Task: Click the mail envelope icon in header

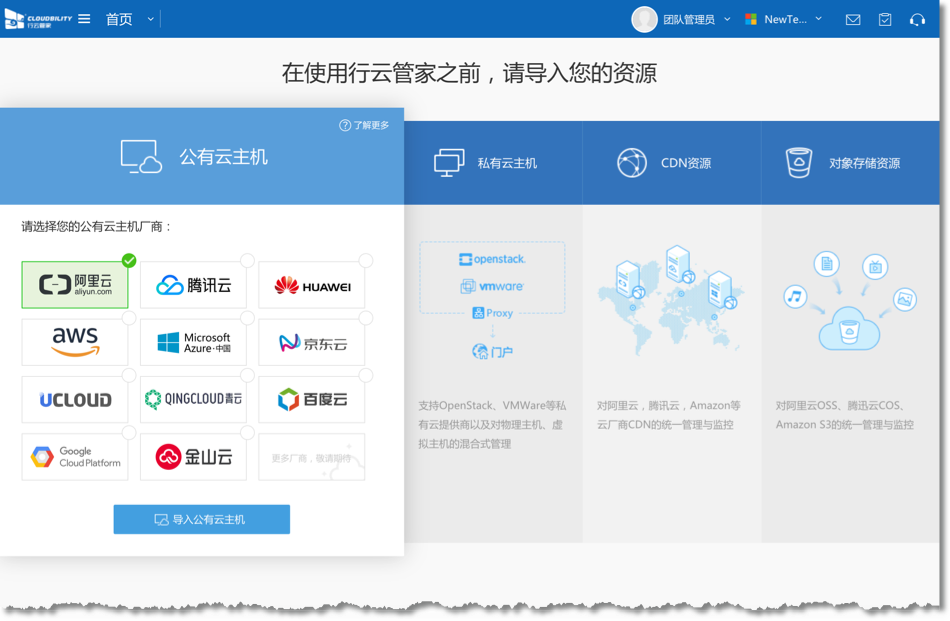Action: coord(852,19)
